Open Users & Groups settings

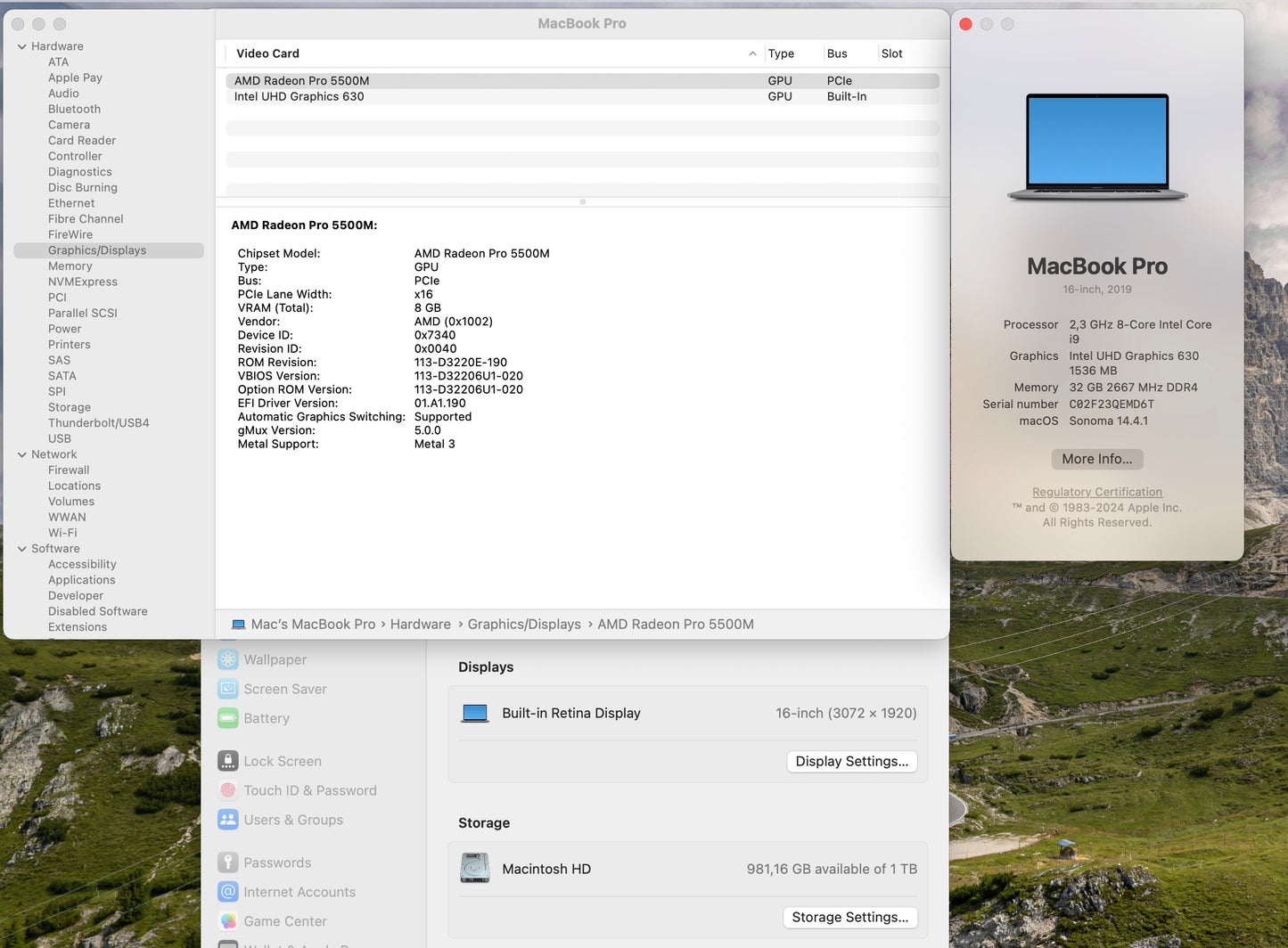coord(292,820)
